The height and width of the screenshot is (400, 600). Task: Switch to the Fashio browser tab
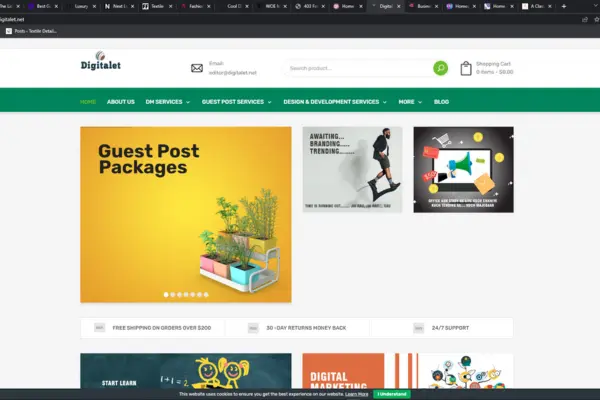tap(193, 6)
